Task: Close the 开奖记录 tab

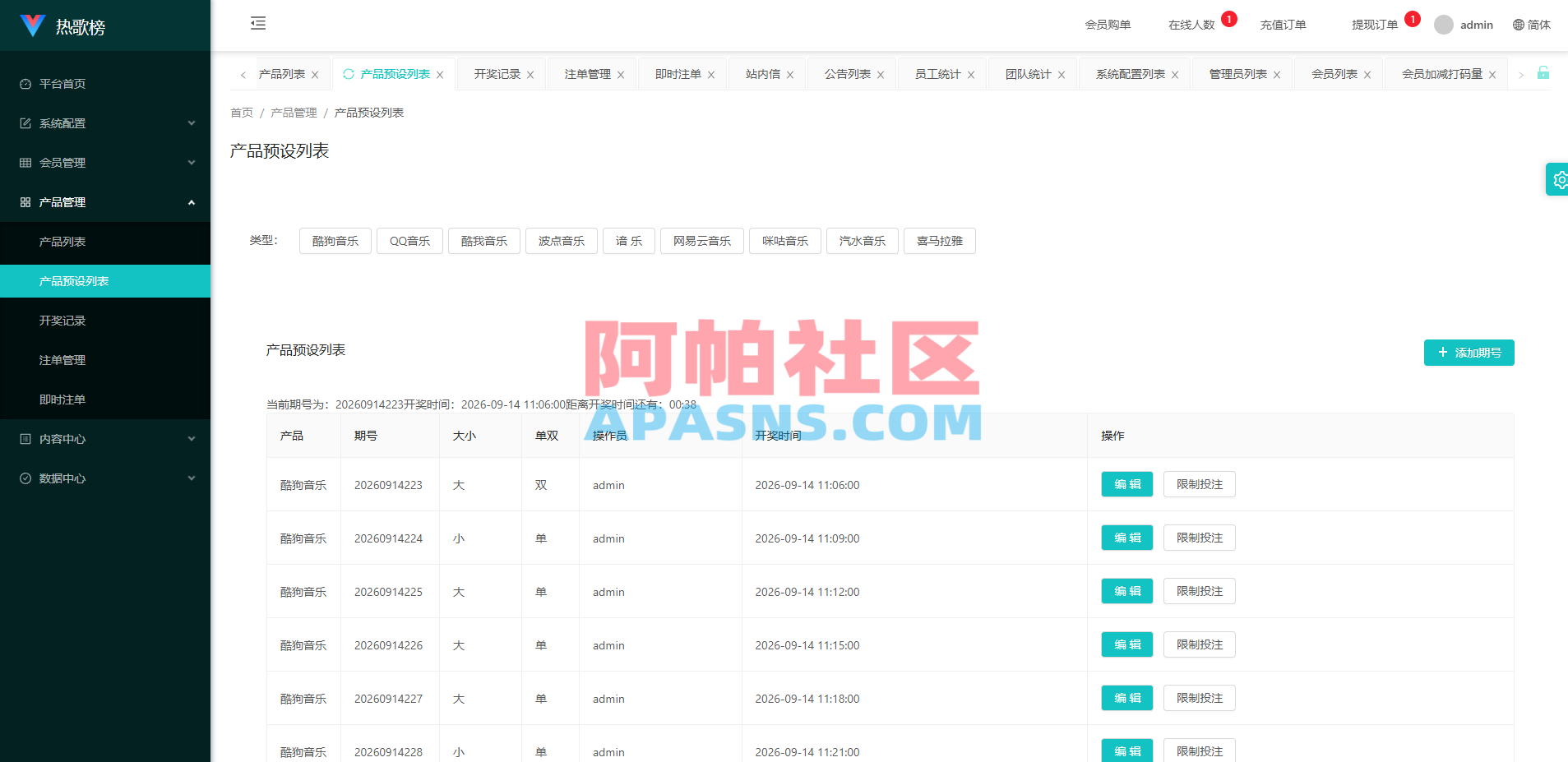Action: tap(530, 75)
